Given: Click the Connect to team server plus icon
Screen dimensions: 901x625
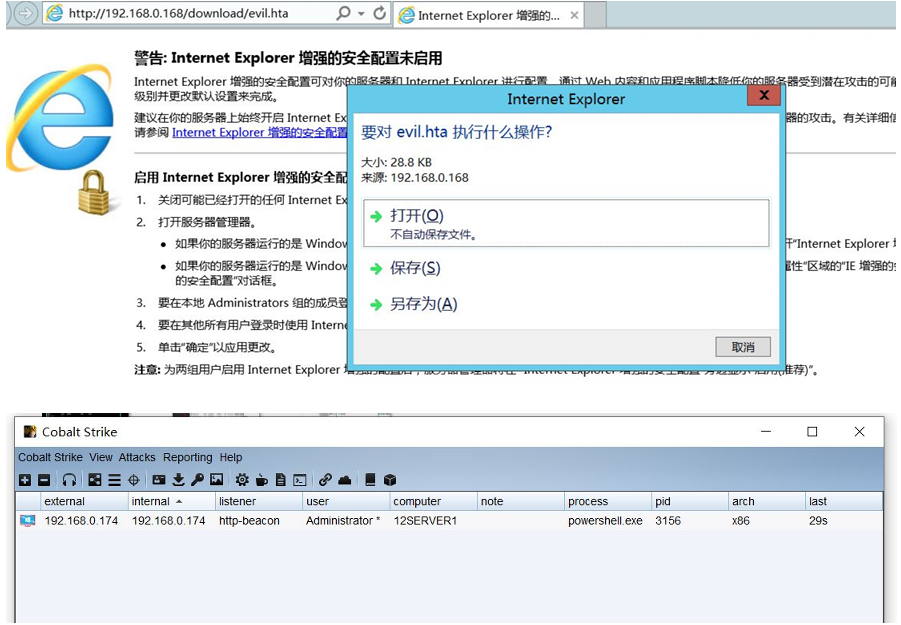Looking at the screenshot, I should tap(25, 480).
